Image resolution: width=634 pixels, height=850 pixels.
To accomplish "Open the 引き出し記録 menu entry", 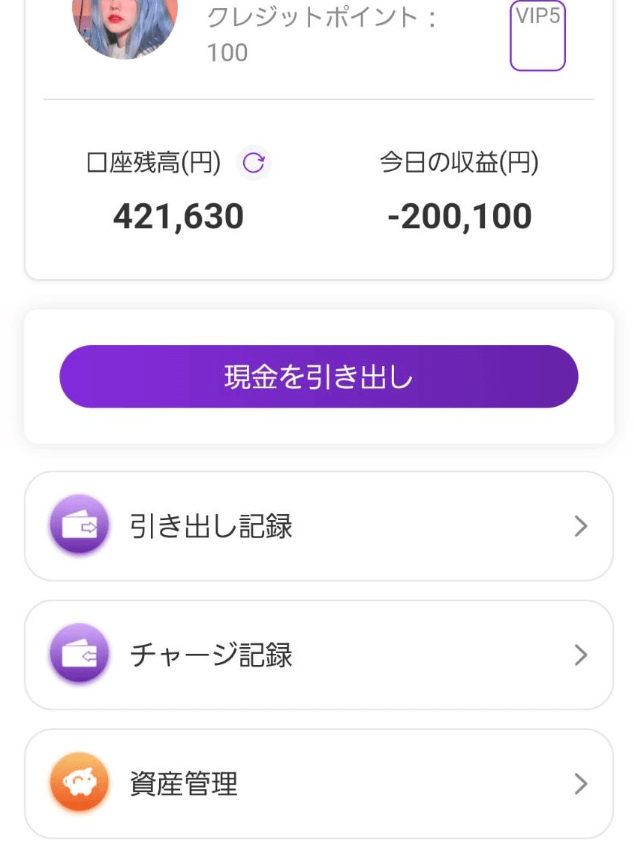I will click(211, 527).
